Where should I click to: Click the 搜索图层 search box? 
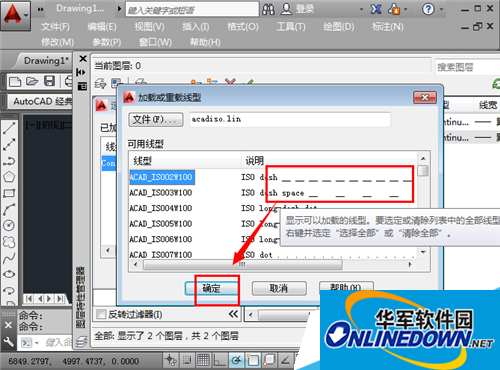pyautogui.click(x=467, y=67)
